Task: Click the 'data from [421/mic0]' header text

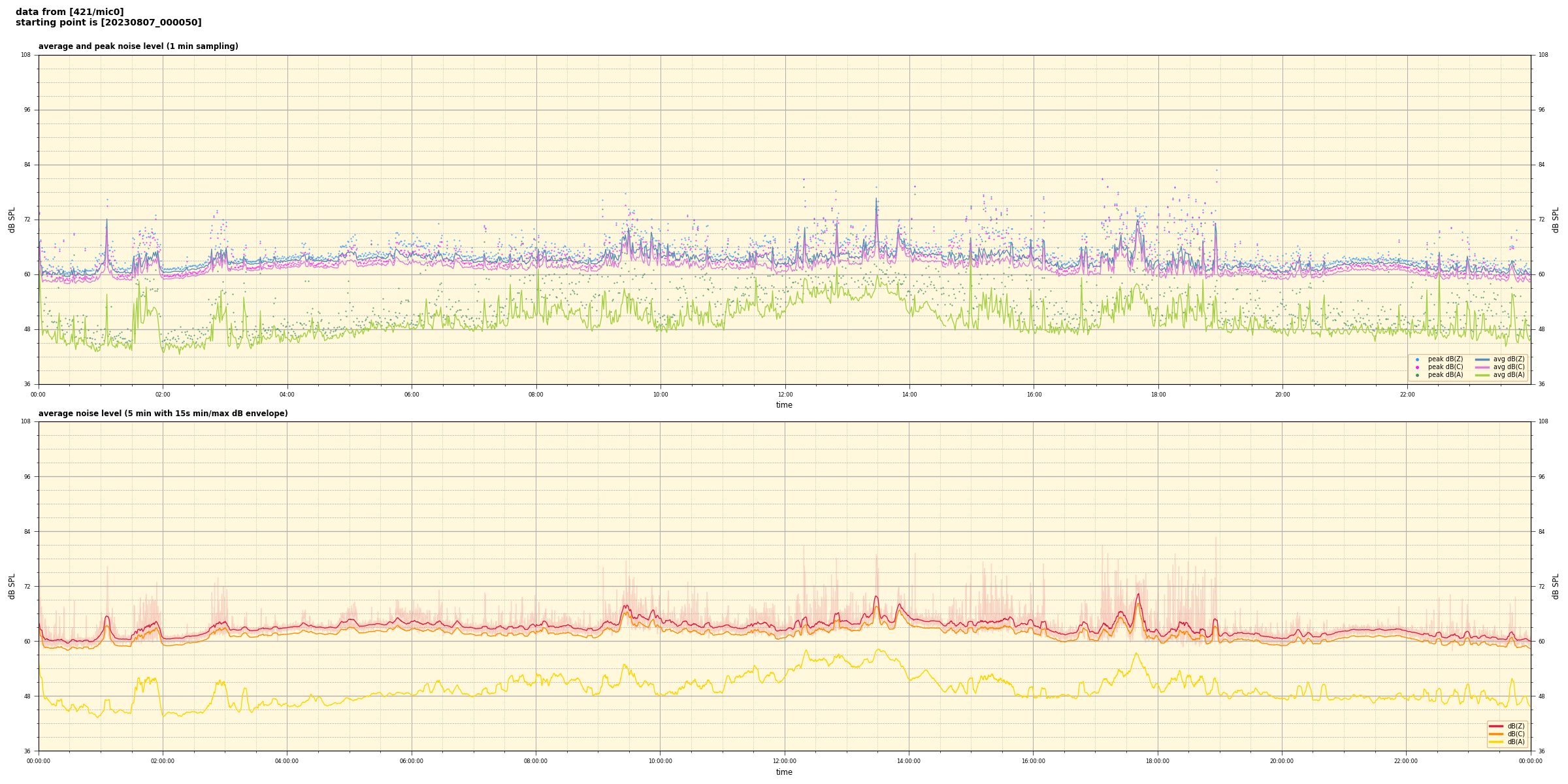Action: 70,12
